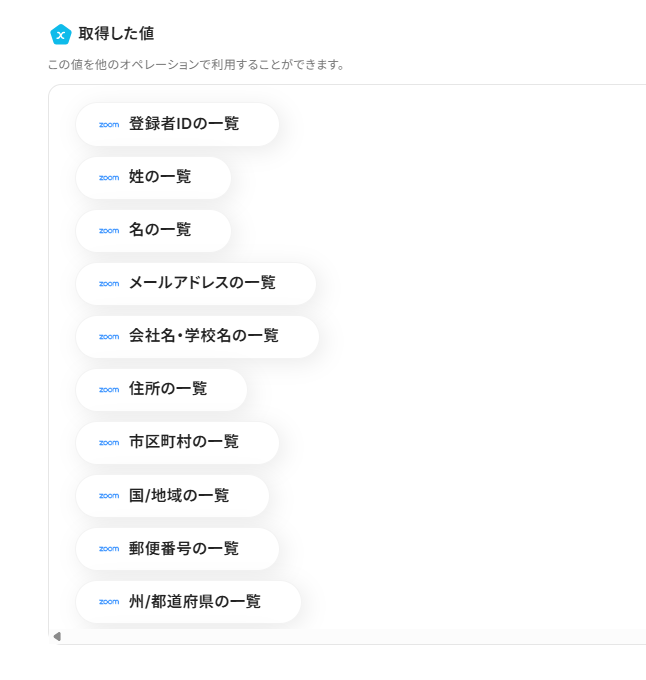Click the horizontal scrollbar left arrow
The image size is (646, 680).
[57, 637]
